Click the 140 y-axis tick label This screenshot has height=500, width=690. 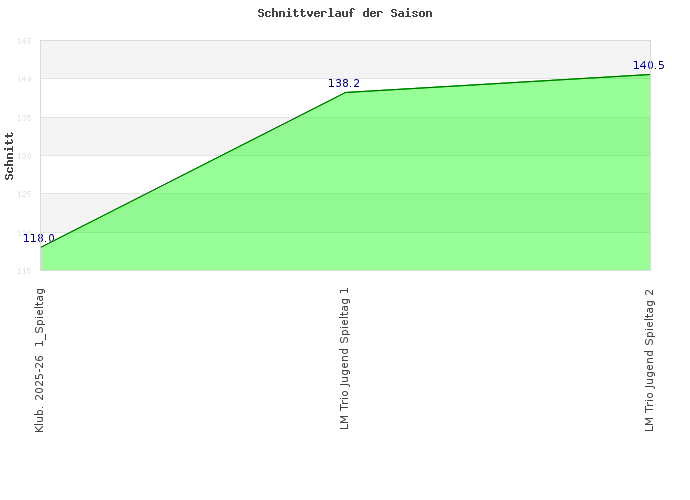click(x=23, y=79)
